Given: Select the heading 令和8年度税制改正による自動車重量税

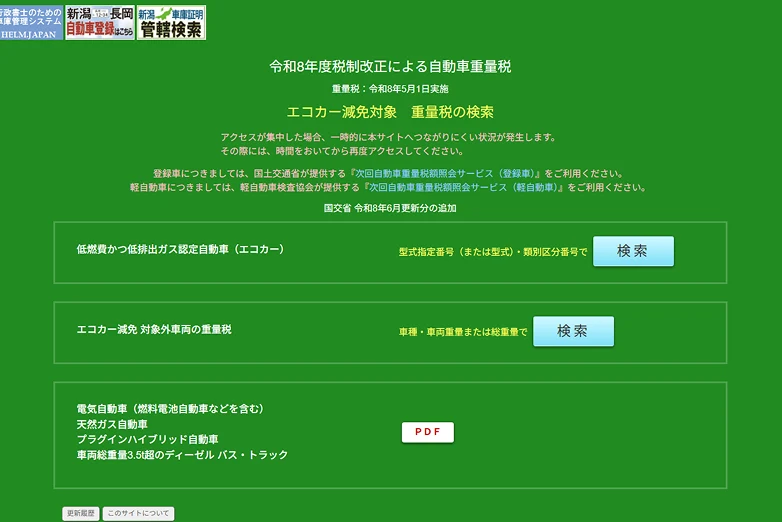Looking at the screenshot, I should coord(391,66).
